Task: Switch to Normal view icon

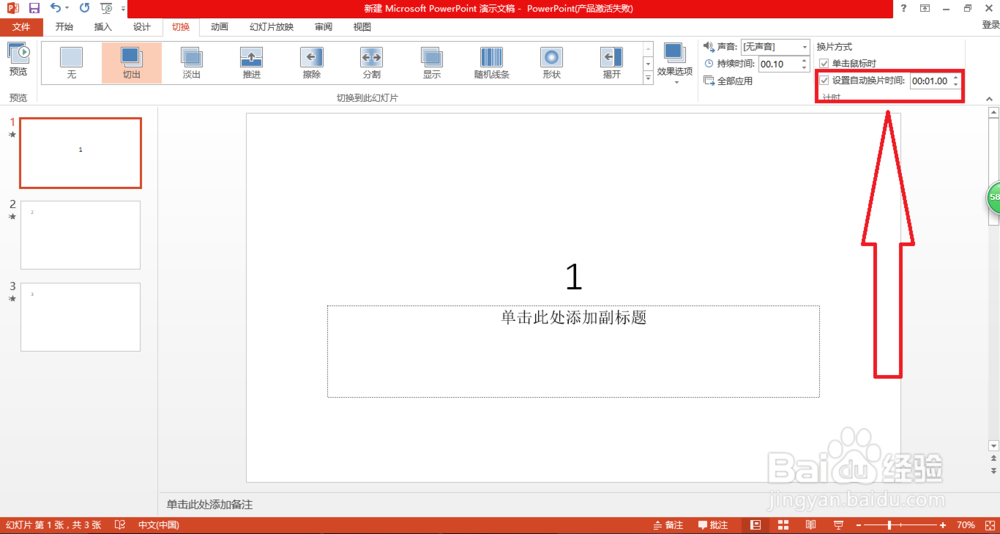Action: (x=756, y=525)
